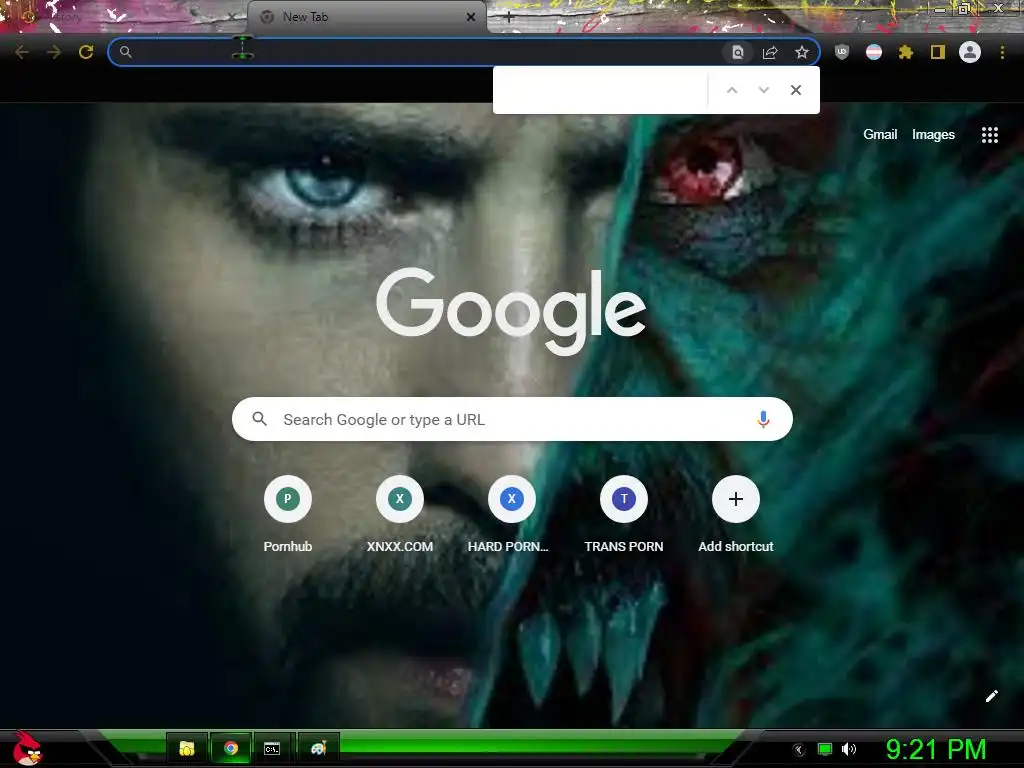Switch to the New Tab tab
Viewport: 1024px width, 768px height.
(x=367, y=17)
